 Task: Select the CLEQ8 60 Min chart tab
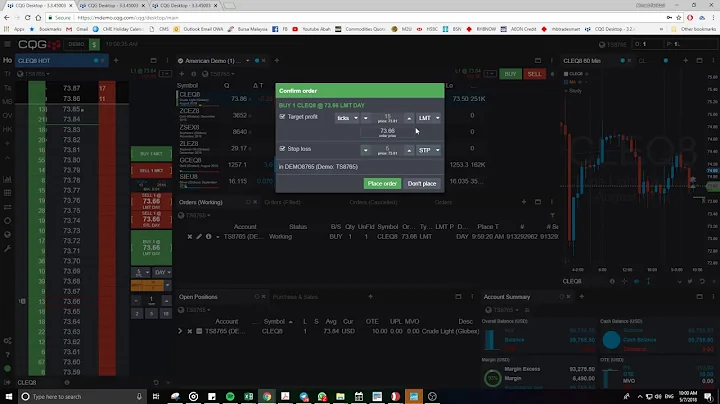click(x=581, y=61)
